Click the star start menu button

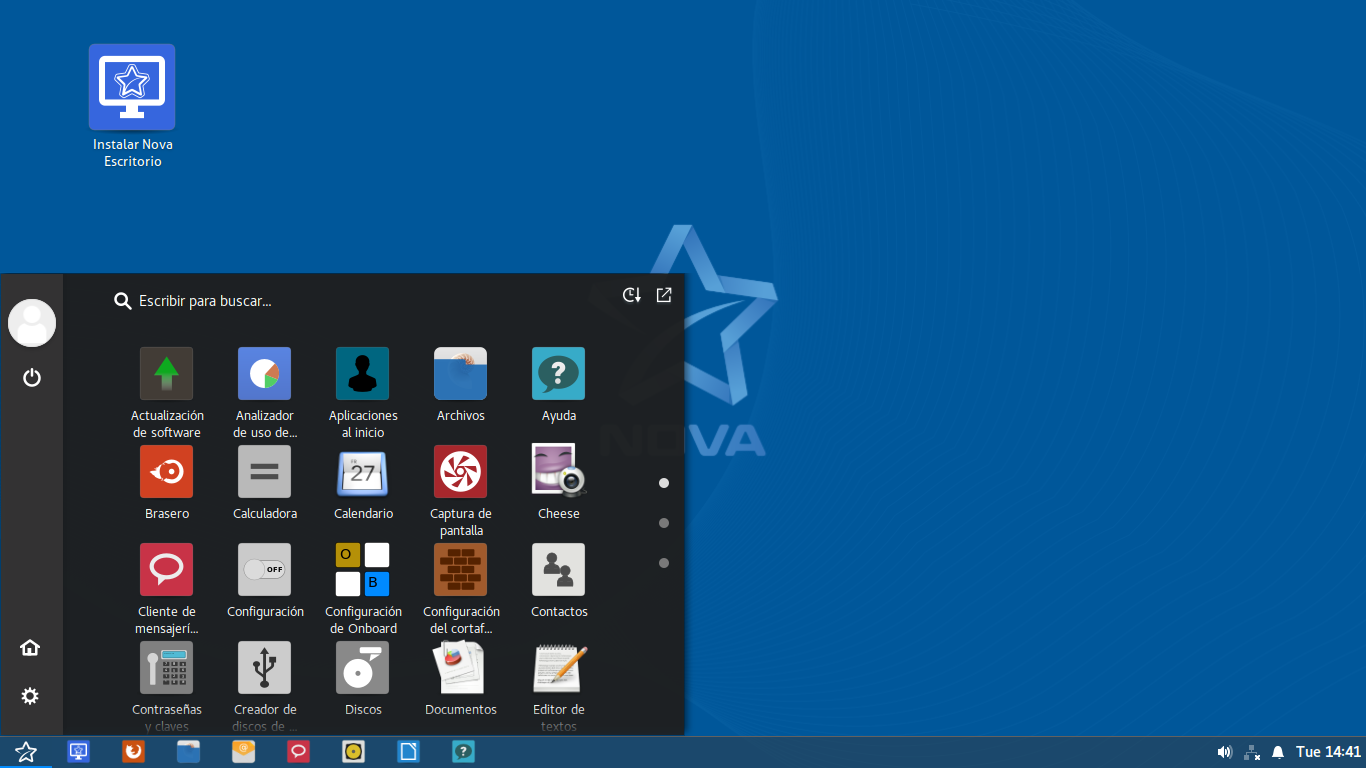tap(26, 752)
